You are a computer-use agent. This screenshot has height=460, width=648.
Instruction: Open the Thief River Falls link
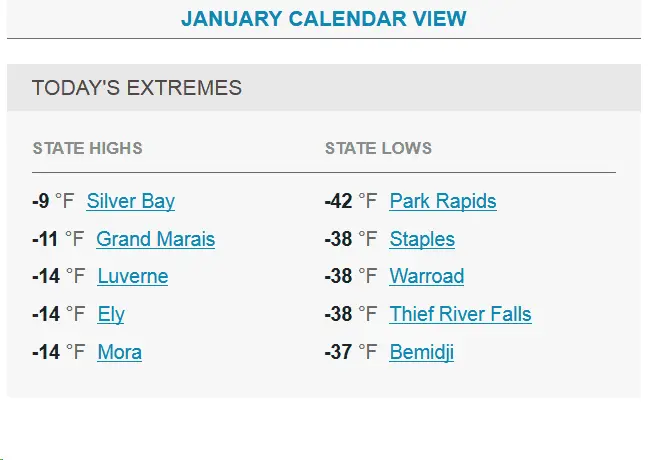coord(460,314)
